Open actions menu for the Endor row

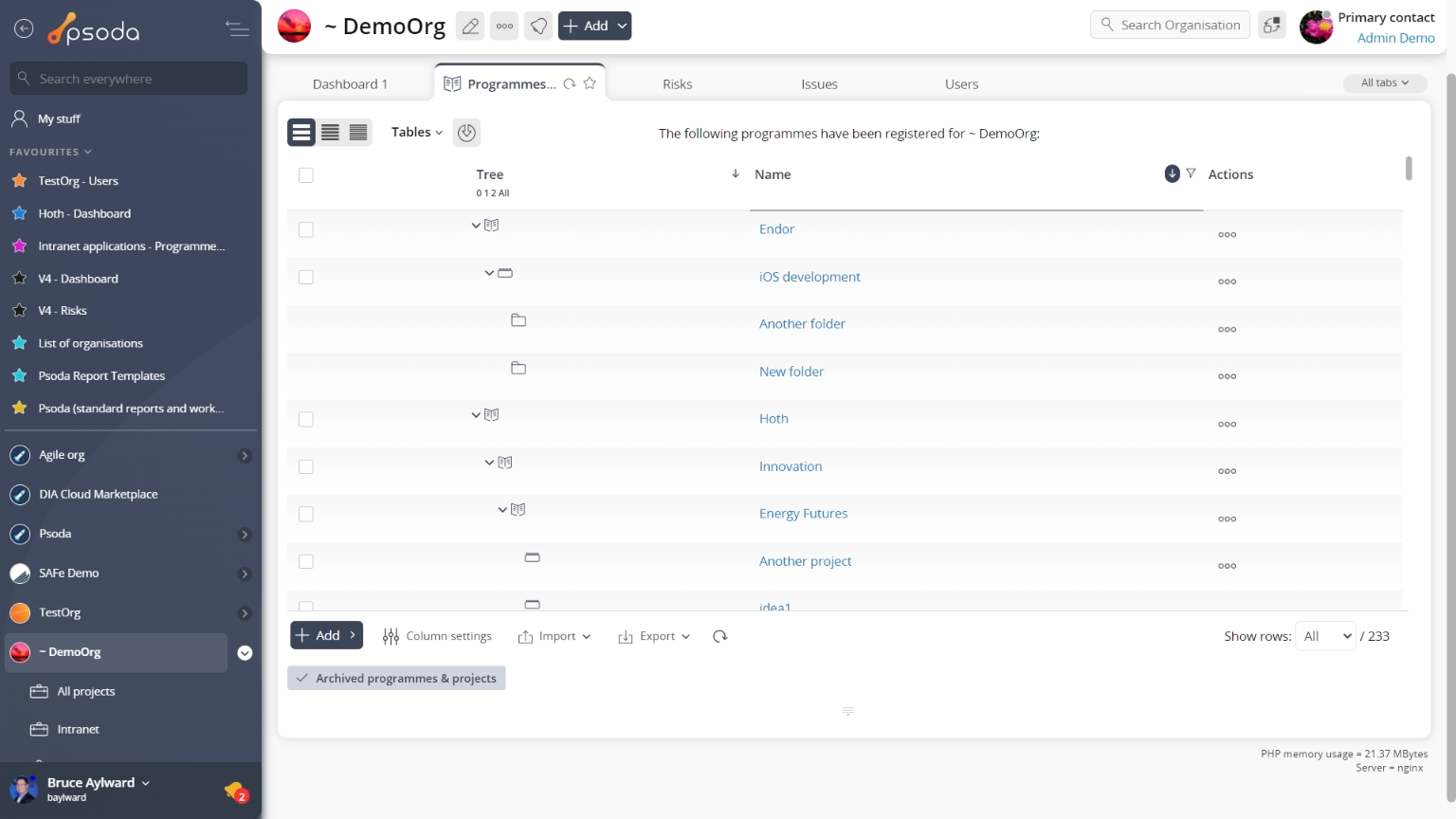(1228, 234)
